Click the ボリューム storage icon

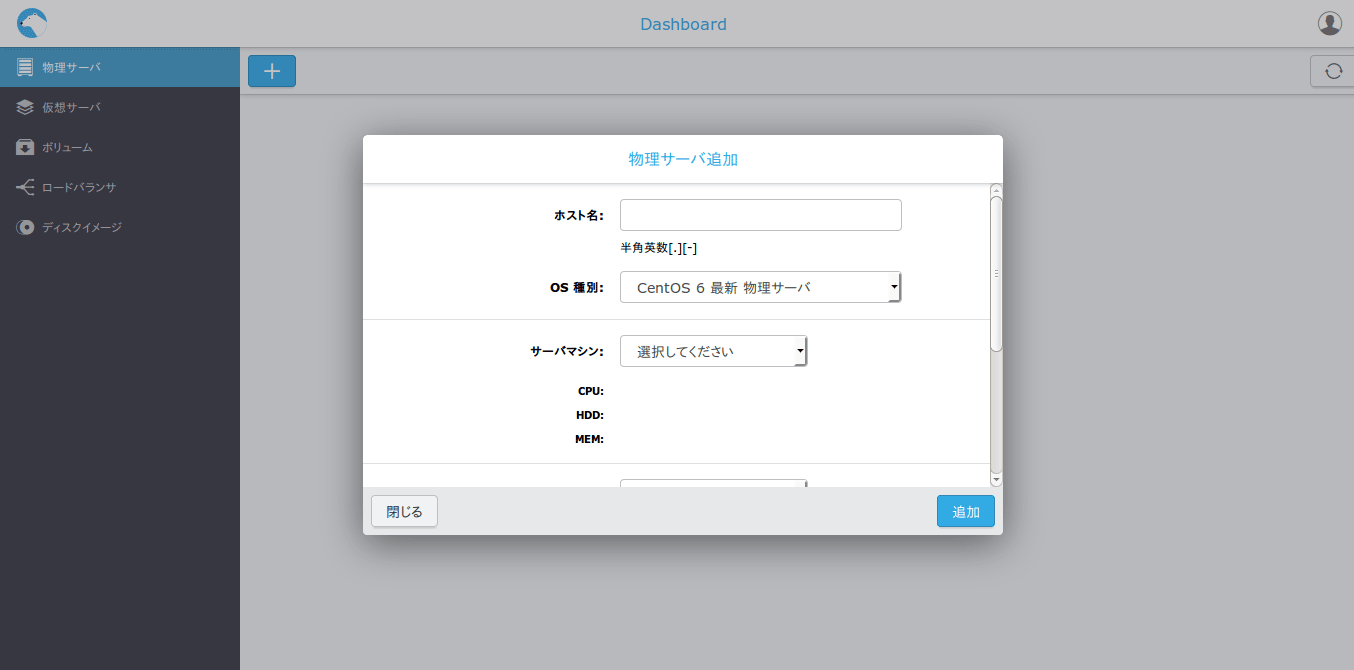point(25,147)
